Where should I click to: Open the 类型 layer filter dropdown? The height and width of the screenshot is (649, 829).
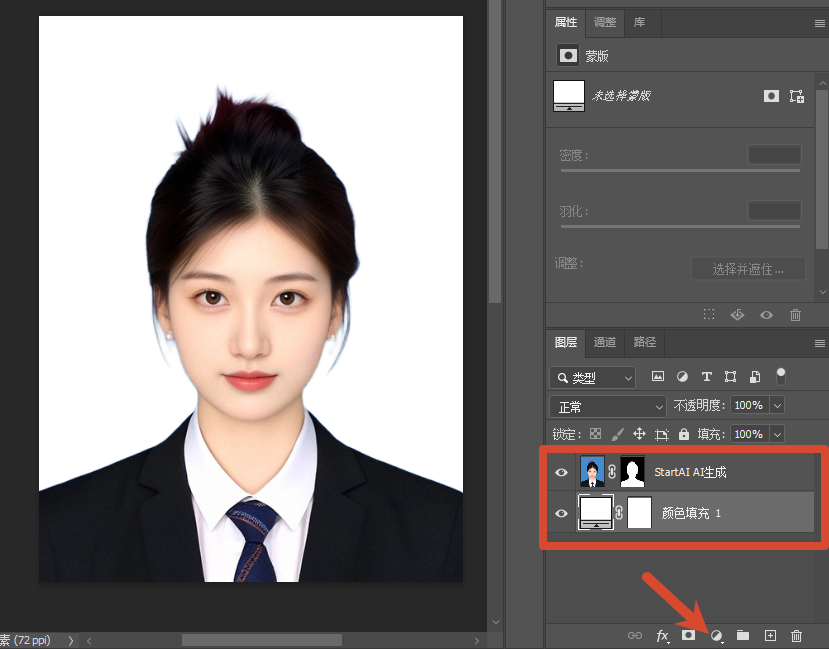click(593, 378)
